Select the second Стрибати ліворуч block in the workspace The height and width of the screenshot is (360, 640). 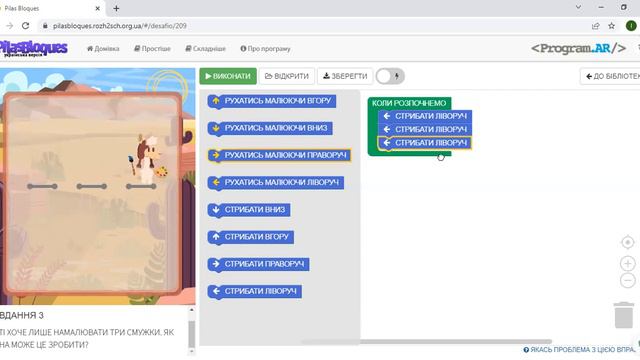[x=425, y=129]
